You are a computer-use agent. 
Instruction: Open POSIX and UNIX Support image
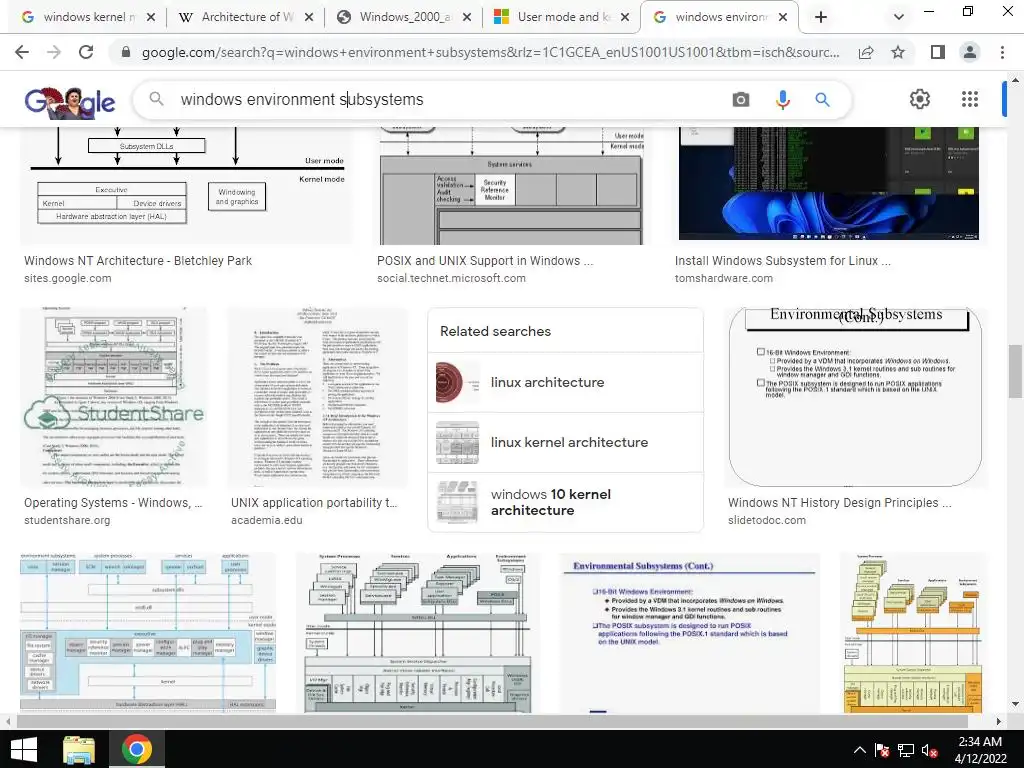click(511, 186)
